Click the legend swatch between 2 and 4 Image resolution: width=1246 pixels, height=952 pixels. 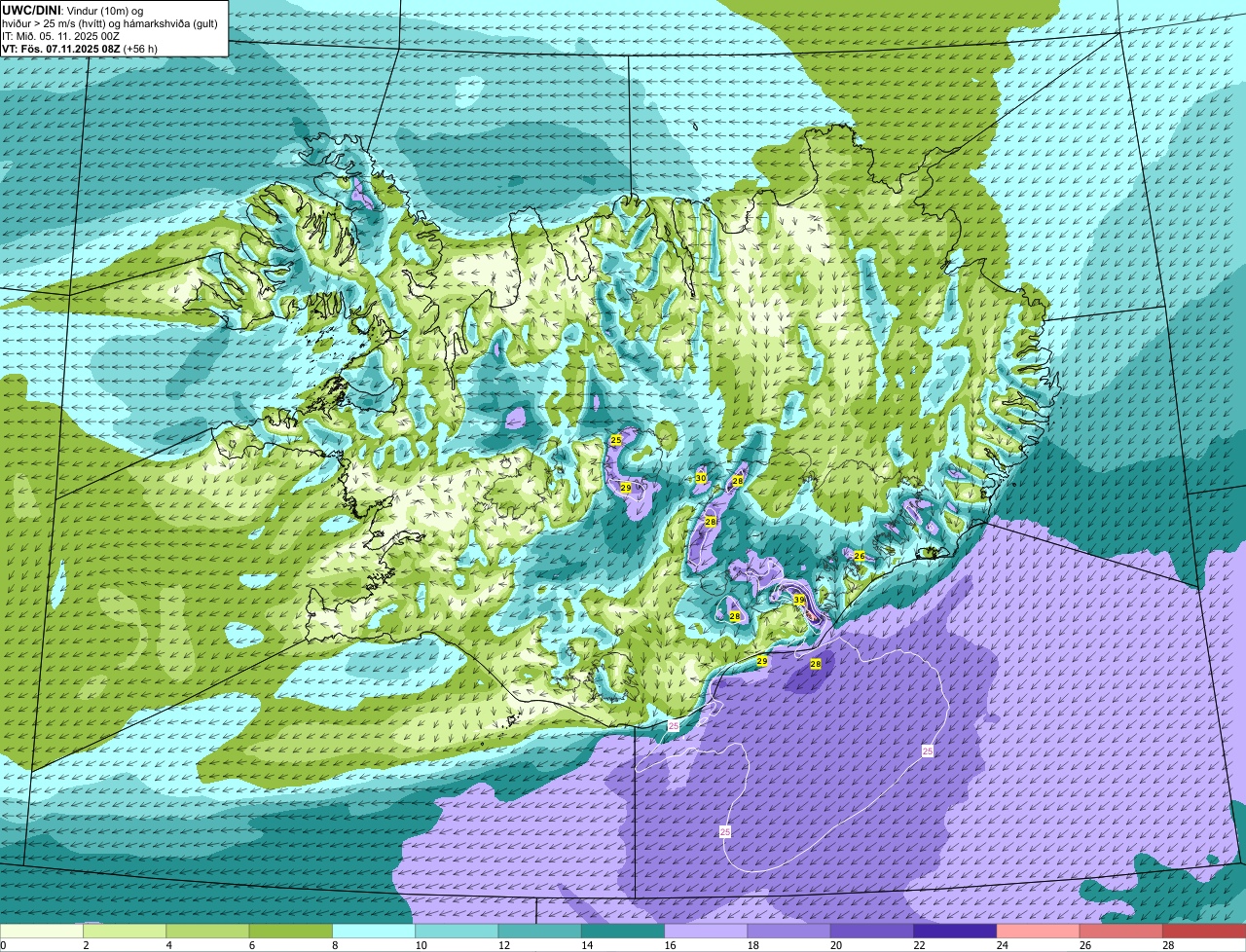[x=125, y=931]
